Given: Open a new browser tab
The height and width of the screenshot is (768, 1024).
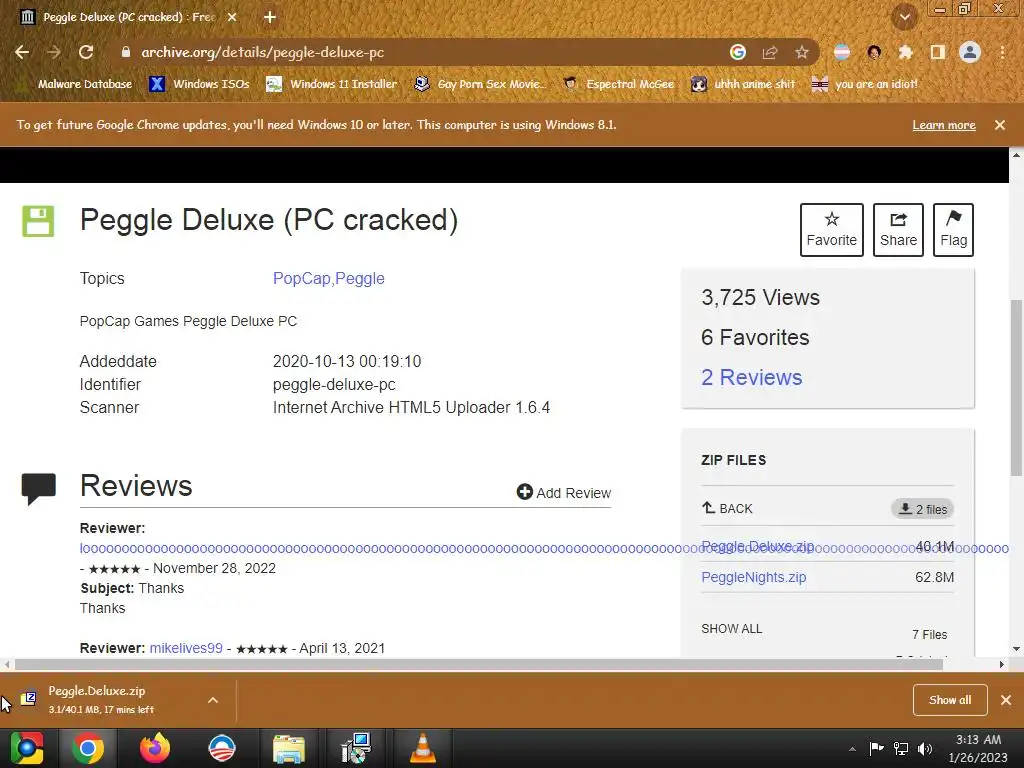Looking at the screenshot, I should click(x=270, y=17).
